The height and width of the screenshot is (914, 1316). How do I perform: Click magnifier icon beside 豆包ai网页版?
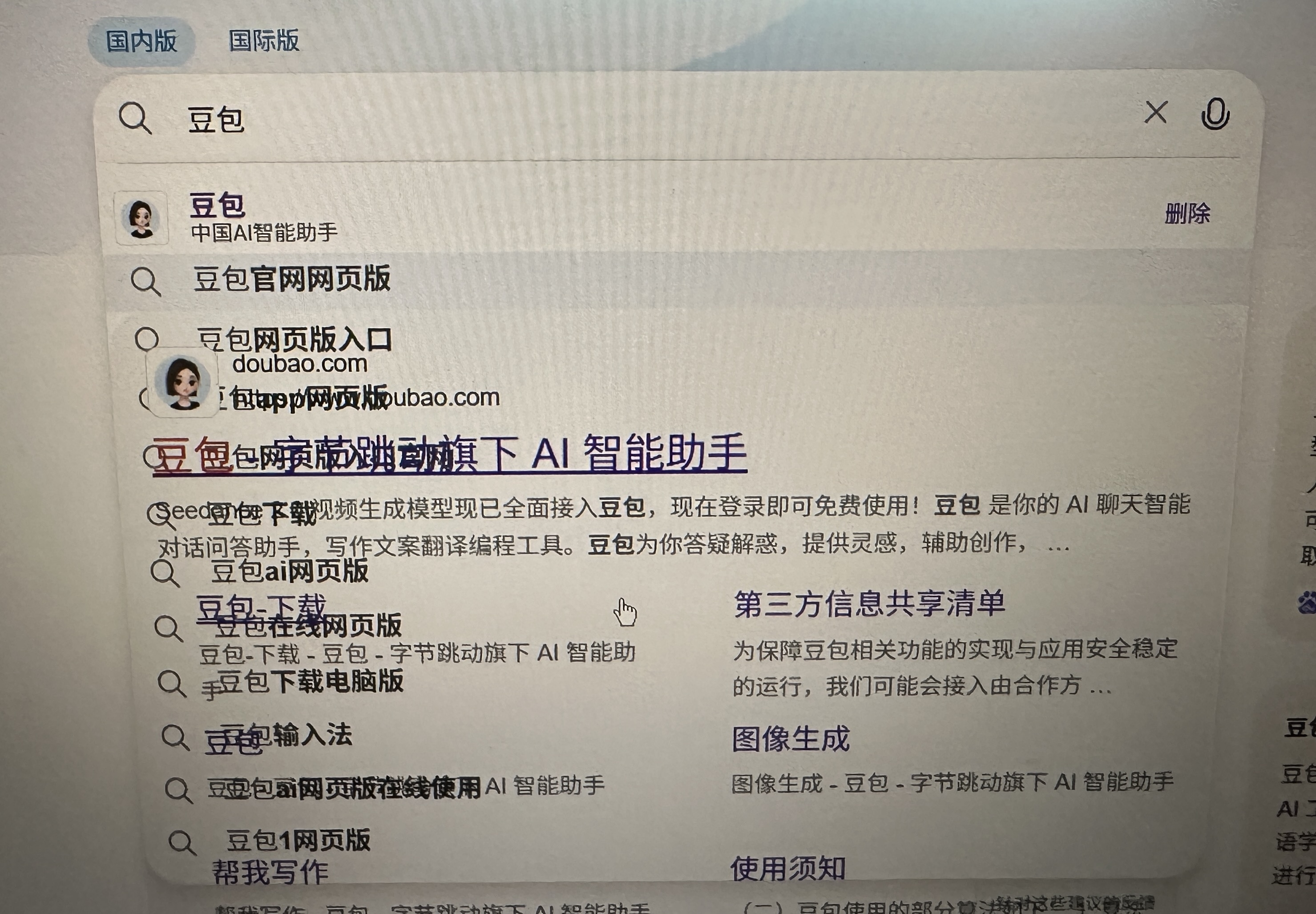coord(166,573)
